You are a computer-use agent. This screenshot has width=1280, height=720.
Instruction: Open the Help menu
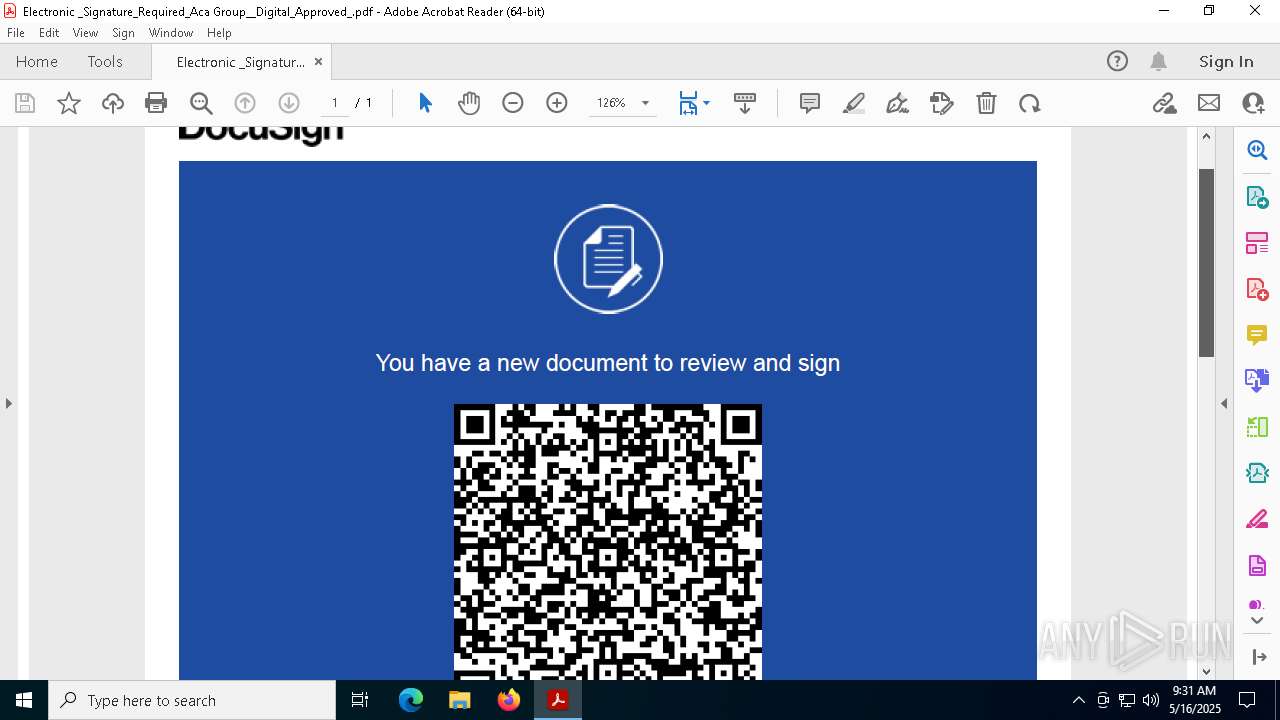point(219,33)
